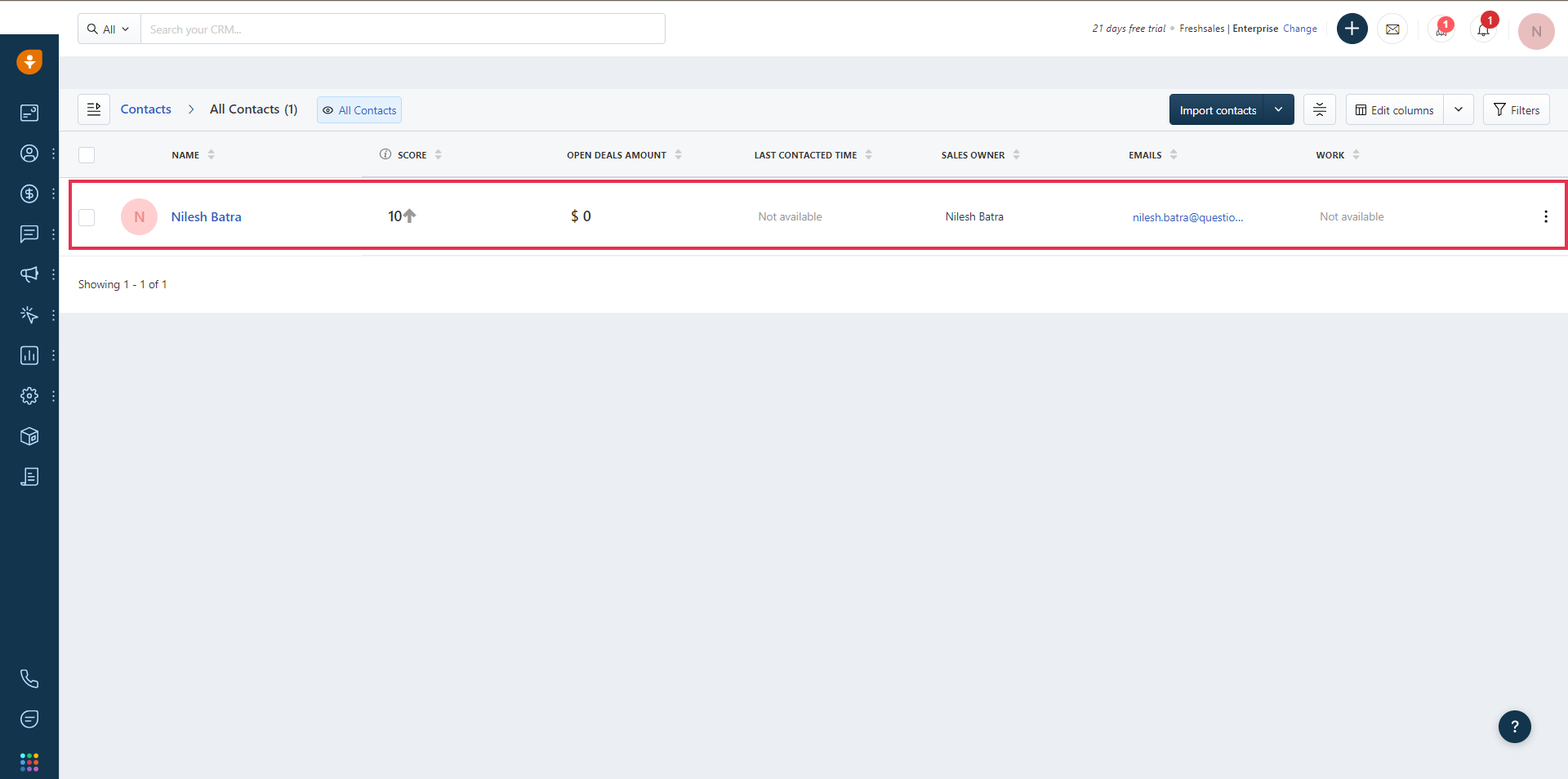
Task: Open the Phone dialer icon
Action: point(29,679)
